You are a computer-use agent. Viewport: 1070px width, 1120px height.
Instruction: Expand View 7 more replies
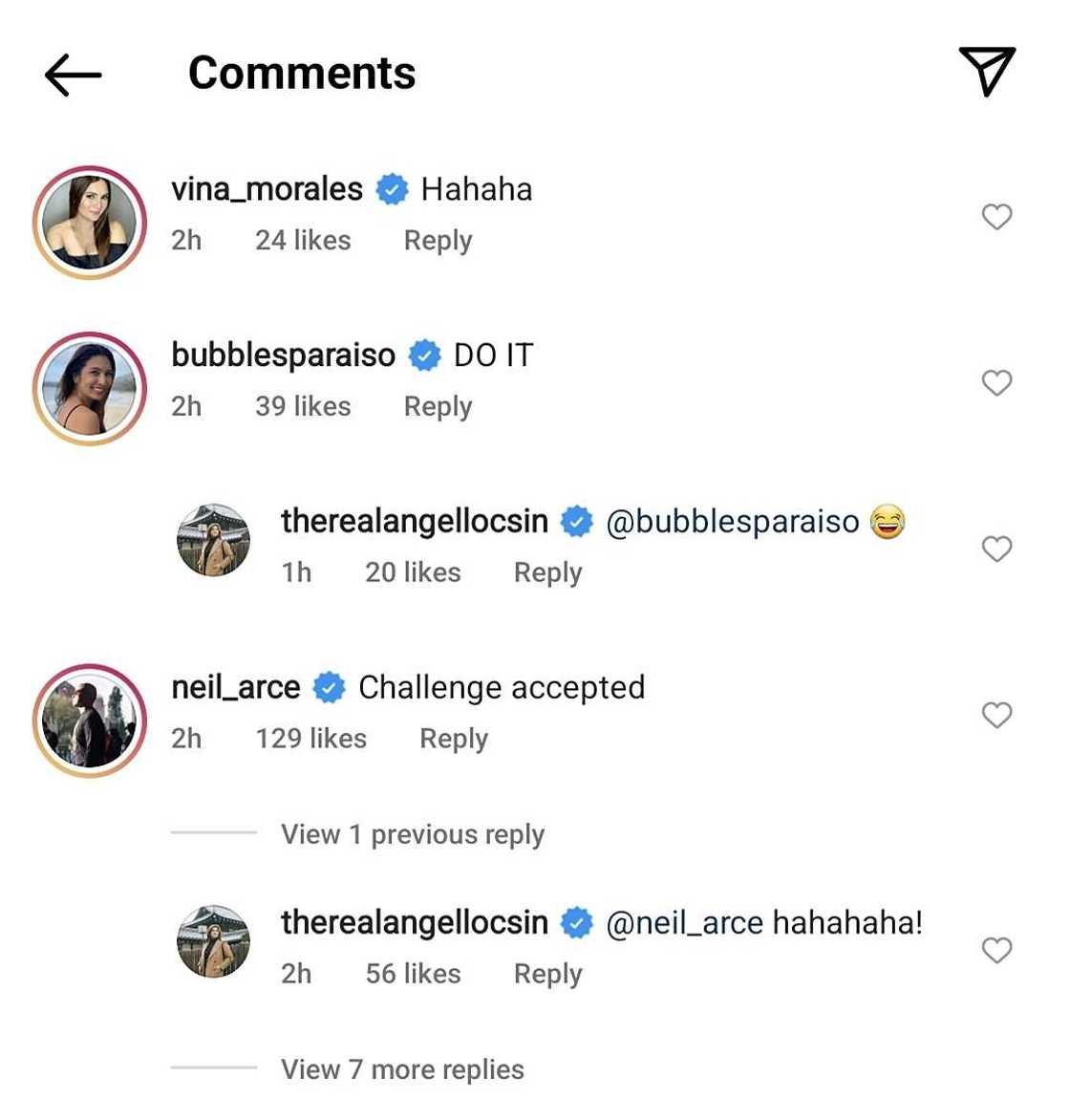tap(402, 1069)
